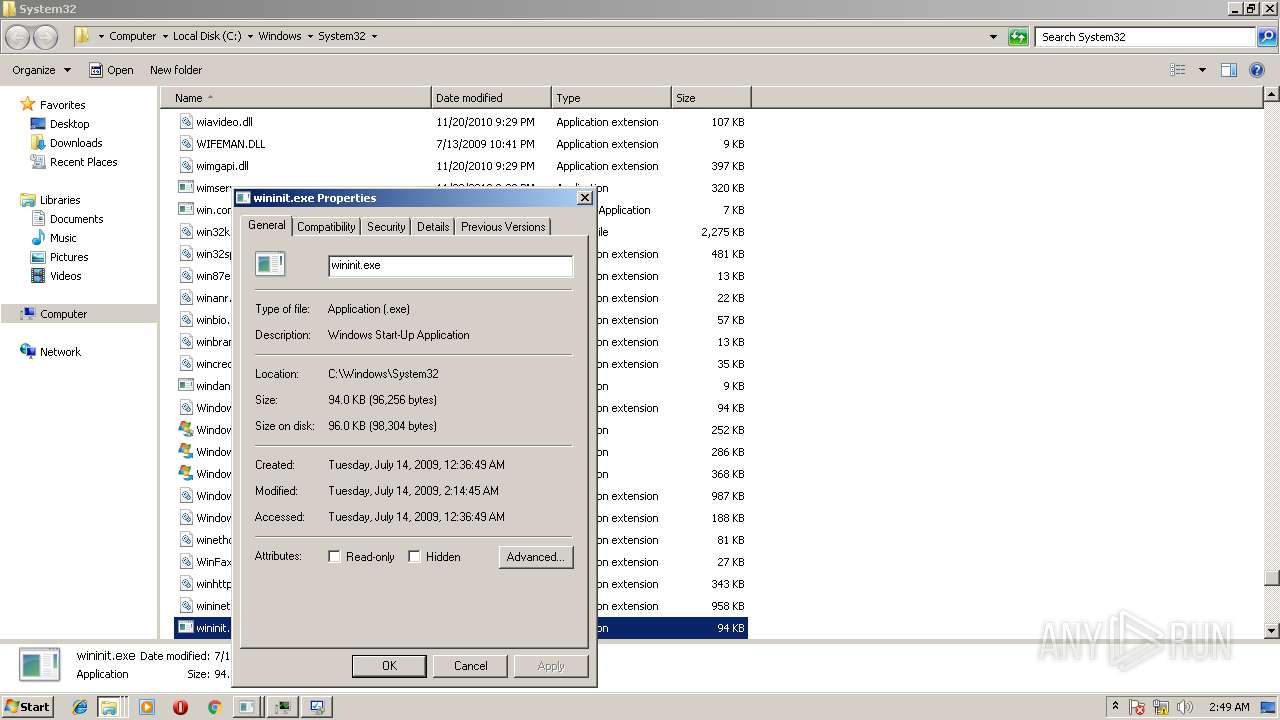Expand the Local Disk (C:) breadcrumb arrow
Viewport: 1280px width, 720px height.
[250, 36]
